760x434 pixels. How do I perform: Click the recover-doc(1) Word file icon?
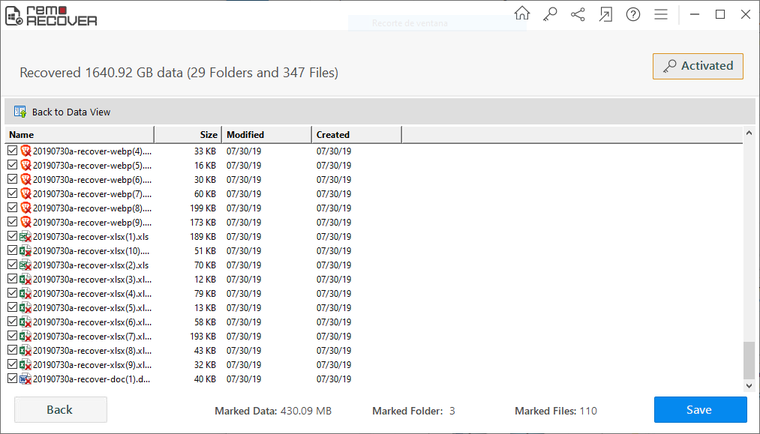26,380
